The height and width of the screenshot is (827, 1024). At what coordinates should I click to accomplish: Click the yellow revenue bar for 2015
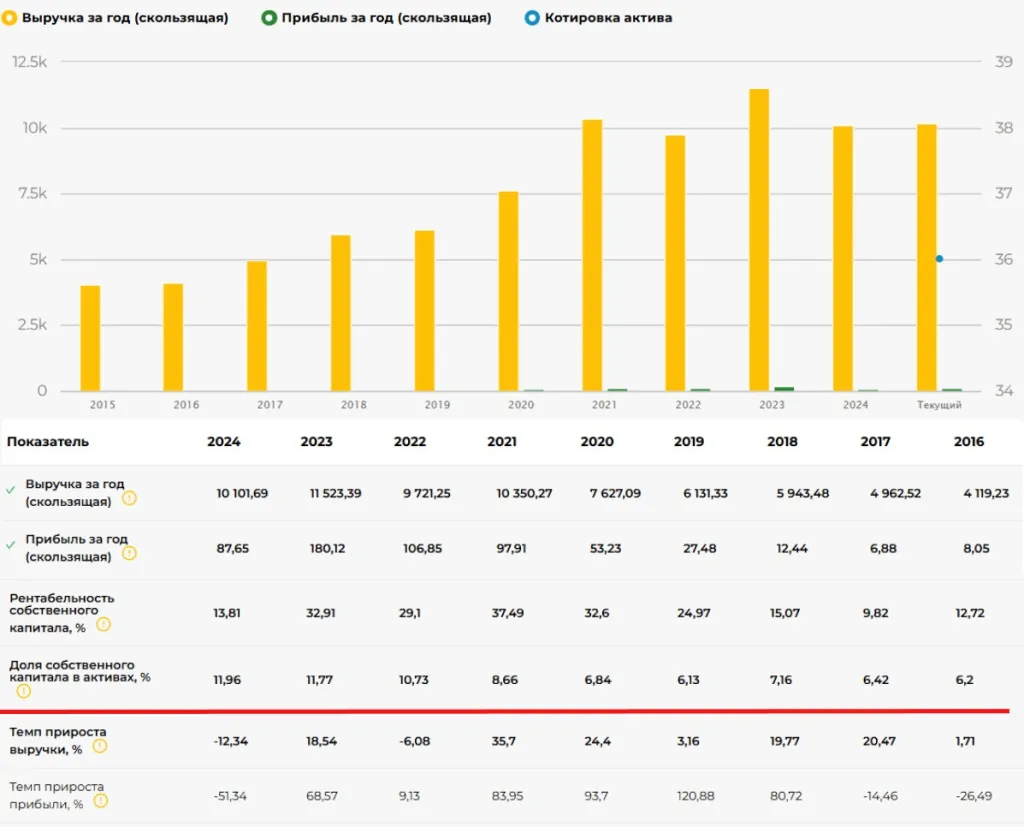coord(90,338)
